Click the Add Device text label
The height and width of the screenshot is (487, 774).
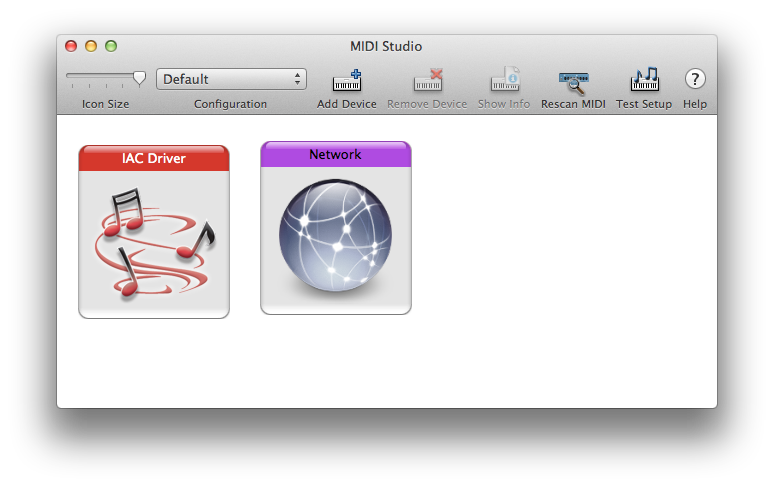346,104
